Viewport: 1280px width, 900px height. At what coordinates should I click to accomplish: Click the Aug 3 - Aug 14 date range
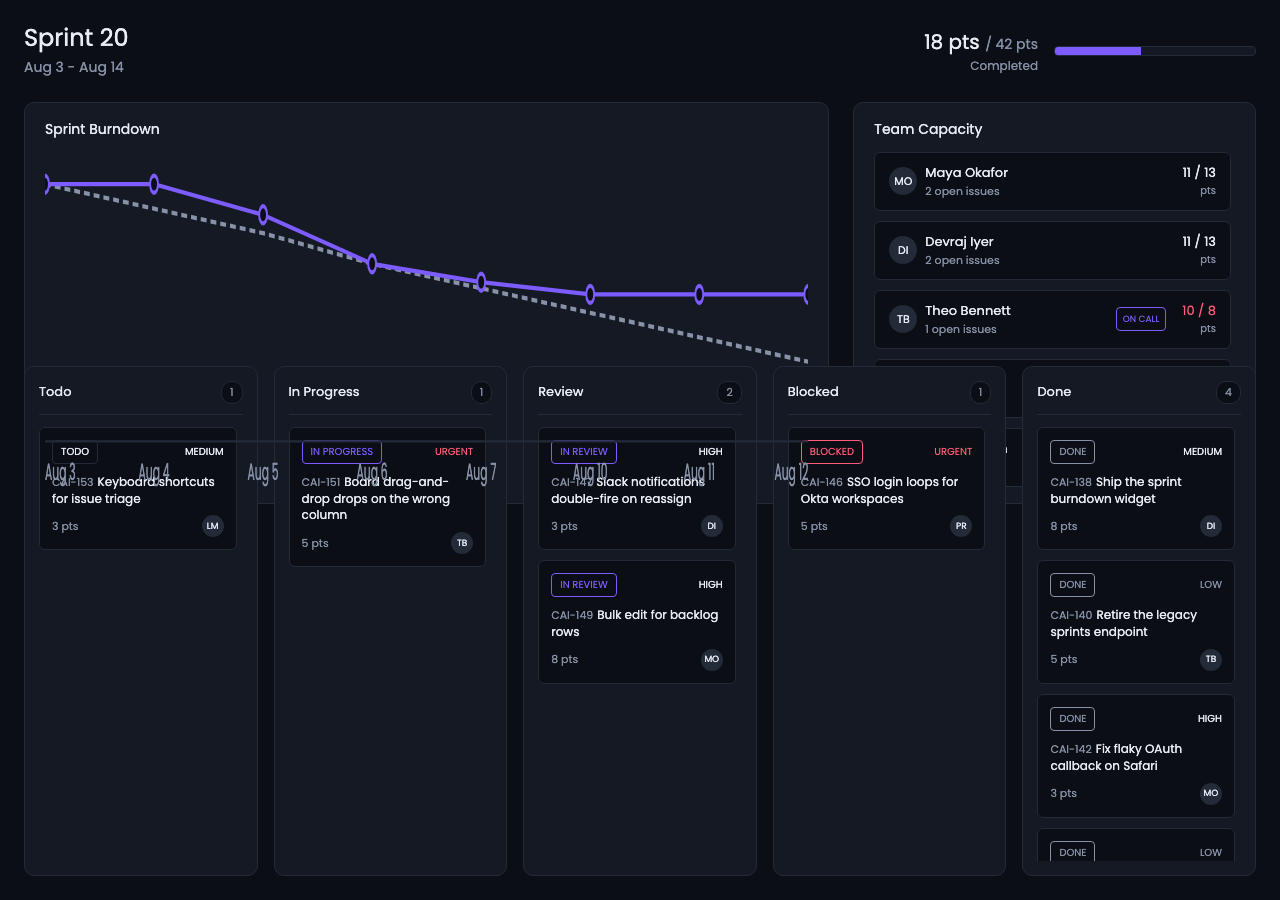click(74, 68)
